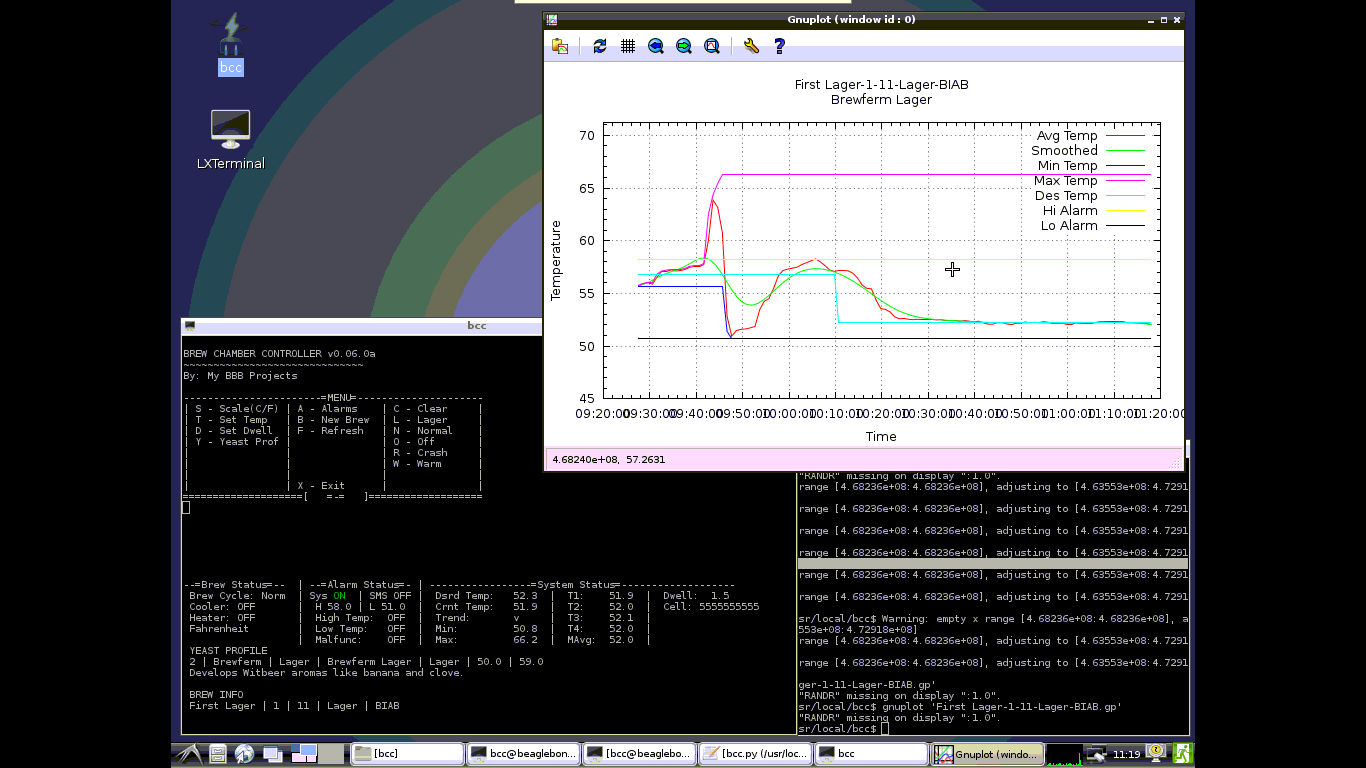
Task: Open Gnuplot help question mark icon
Action: pos(780,46)
